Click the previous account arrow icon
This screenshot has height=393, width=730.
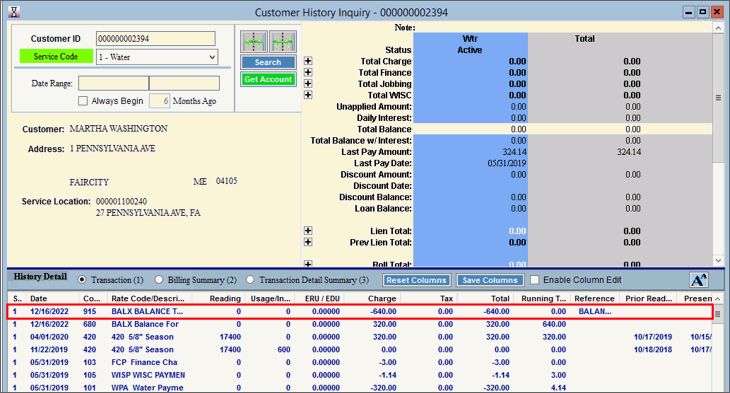[254, 42]
